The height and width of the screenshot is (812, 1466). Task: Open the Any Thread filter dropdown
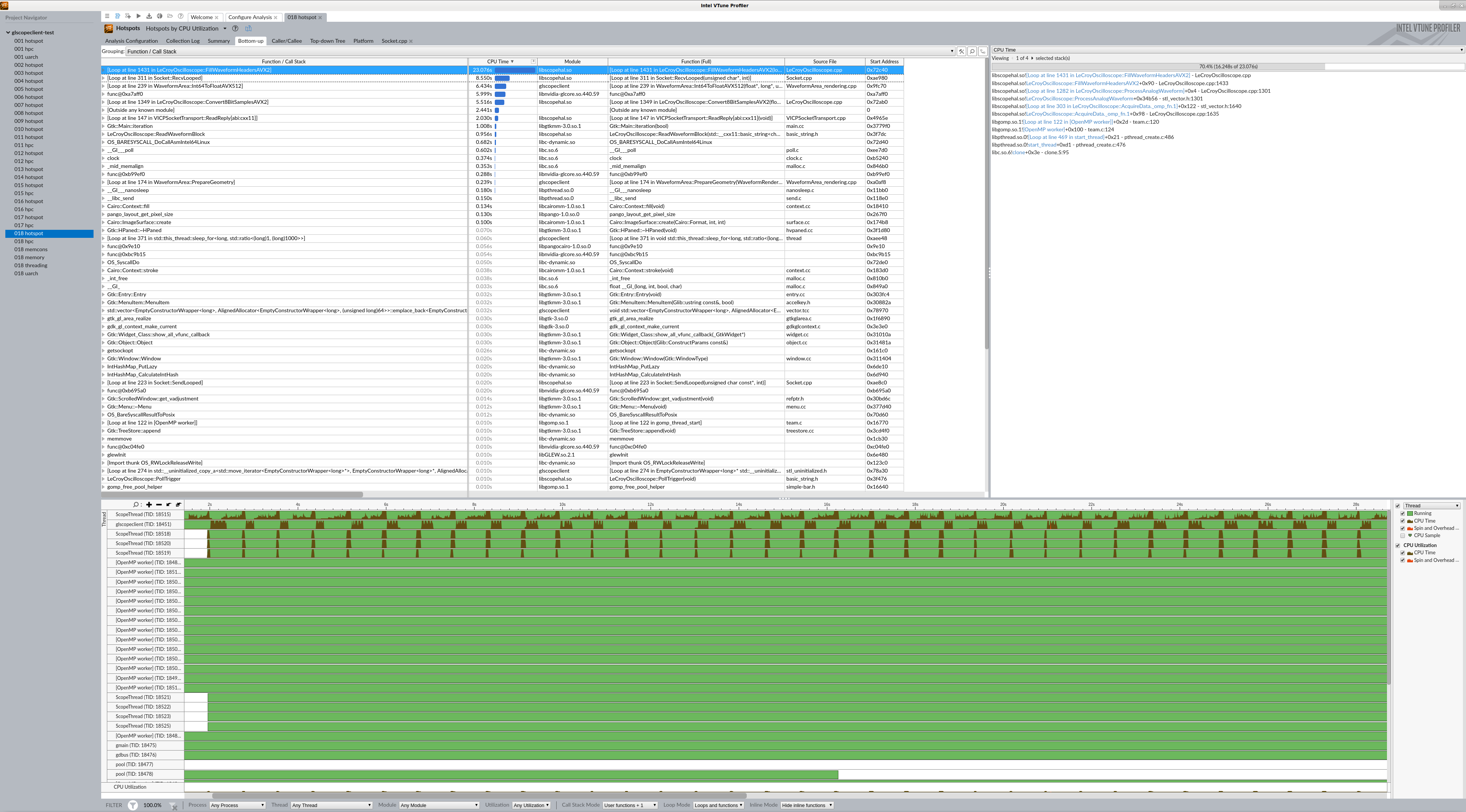coord(331,805)
